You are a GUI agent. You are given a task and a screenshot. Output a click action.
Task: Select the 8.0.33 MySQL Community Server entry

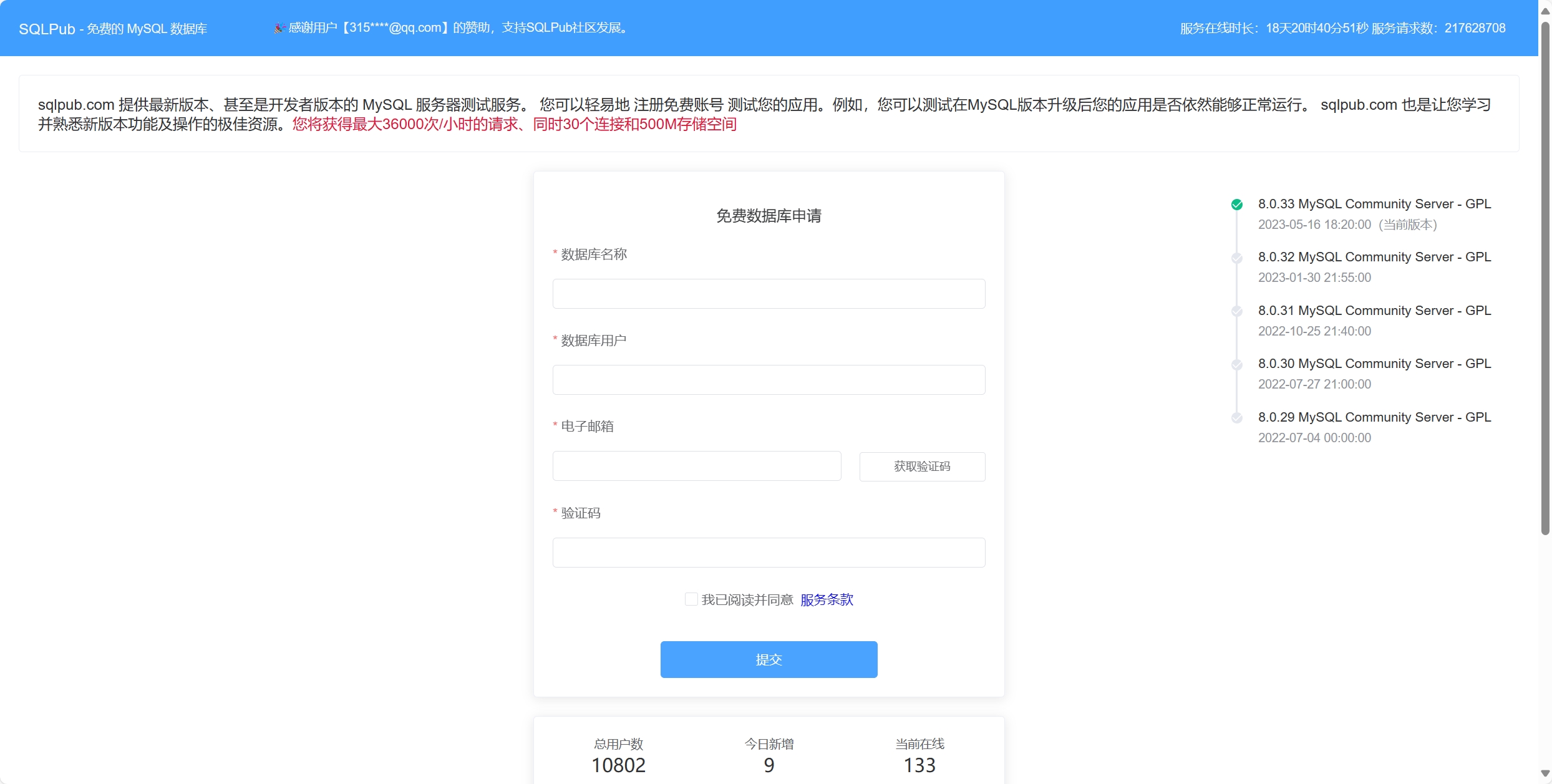click(1374, 204)
